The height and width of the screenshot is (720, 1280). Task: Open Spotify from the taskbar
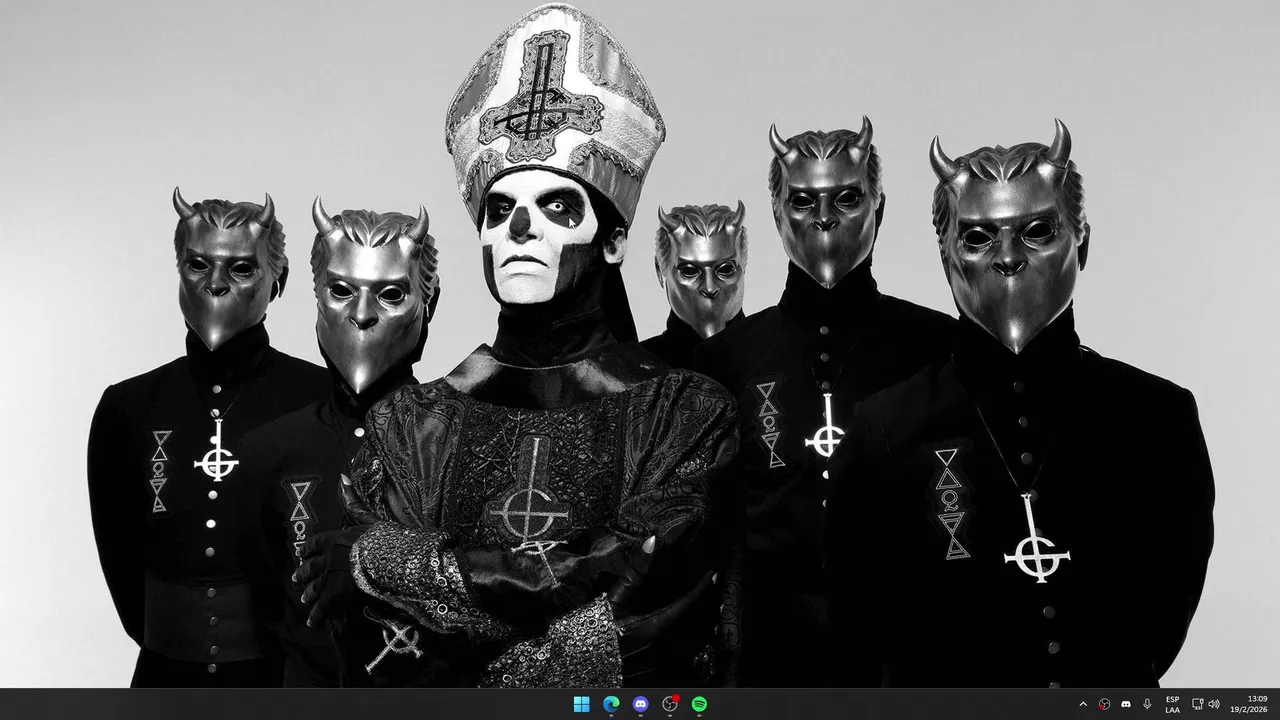click(699, 704)
